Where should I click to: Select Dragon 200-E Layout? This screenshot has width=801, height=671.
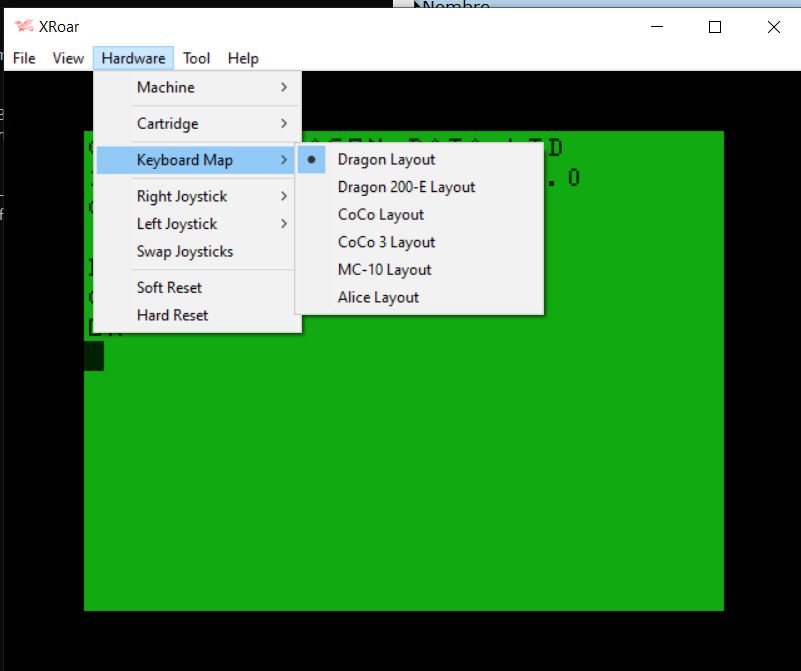pos(406,187)
